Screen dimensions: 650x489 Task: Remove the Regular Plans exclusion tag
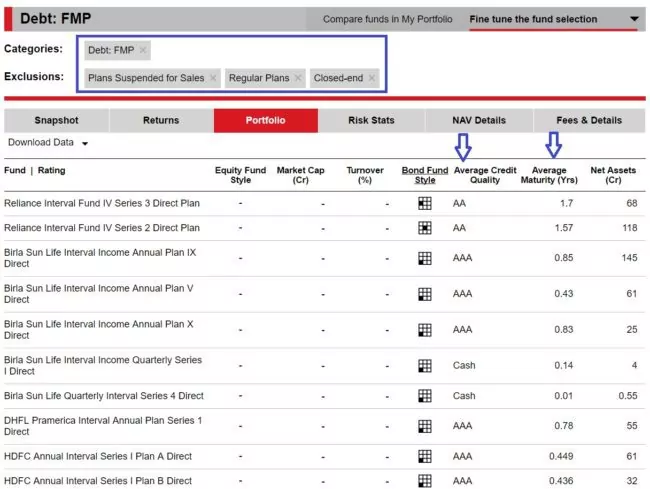click(x=298, y=77)
